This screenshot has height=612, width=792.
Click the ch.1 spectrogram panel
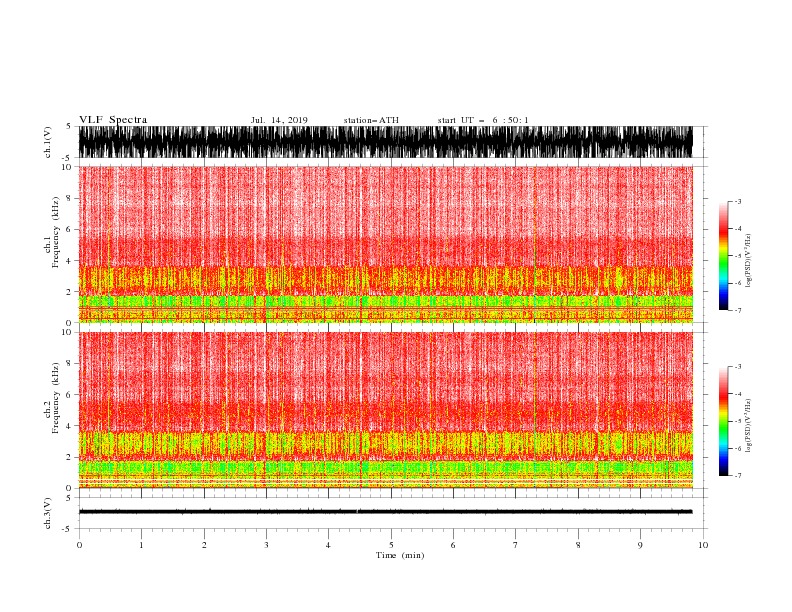click(x=386, y=244)
